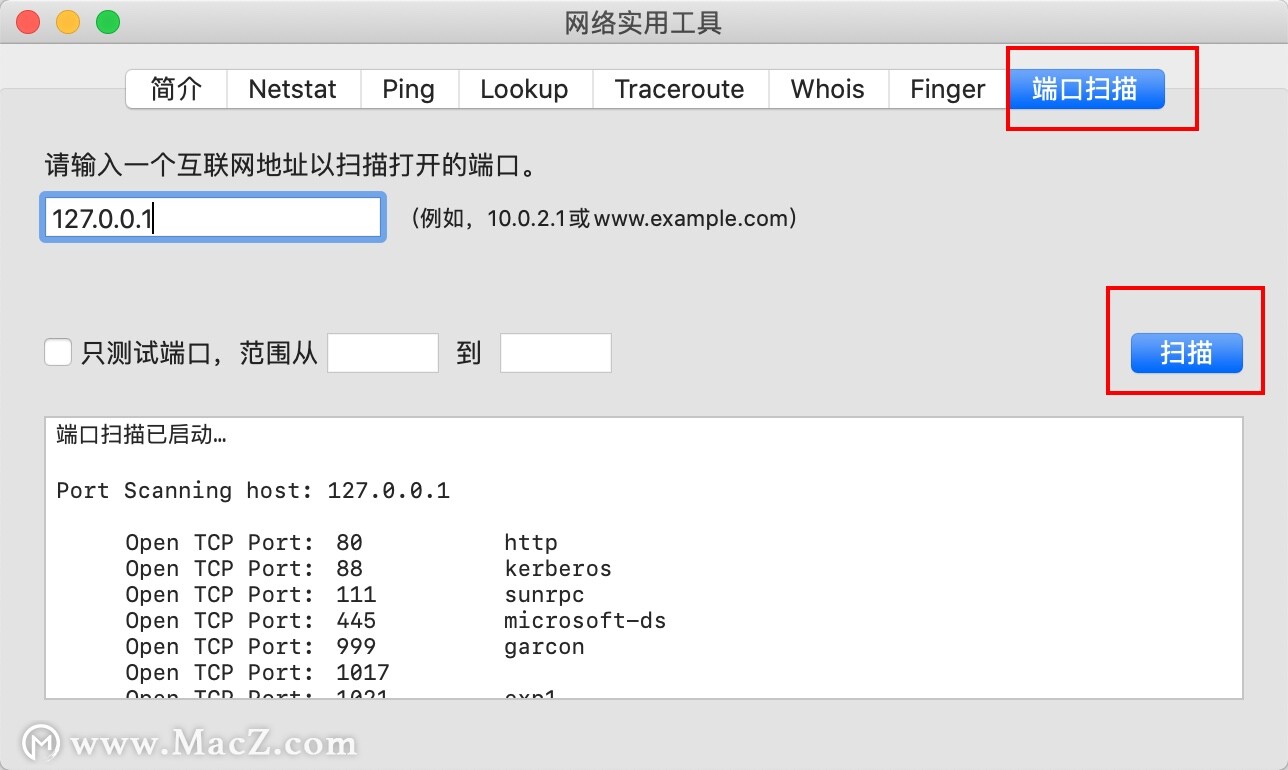This screenshot has width=1288, height=770.
Task: Select the Lookup tab
Action: click(524, 89)
